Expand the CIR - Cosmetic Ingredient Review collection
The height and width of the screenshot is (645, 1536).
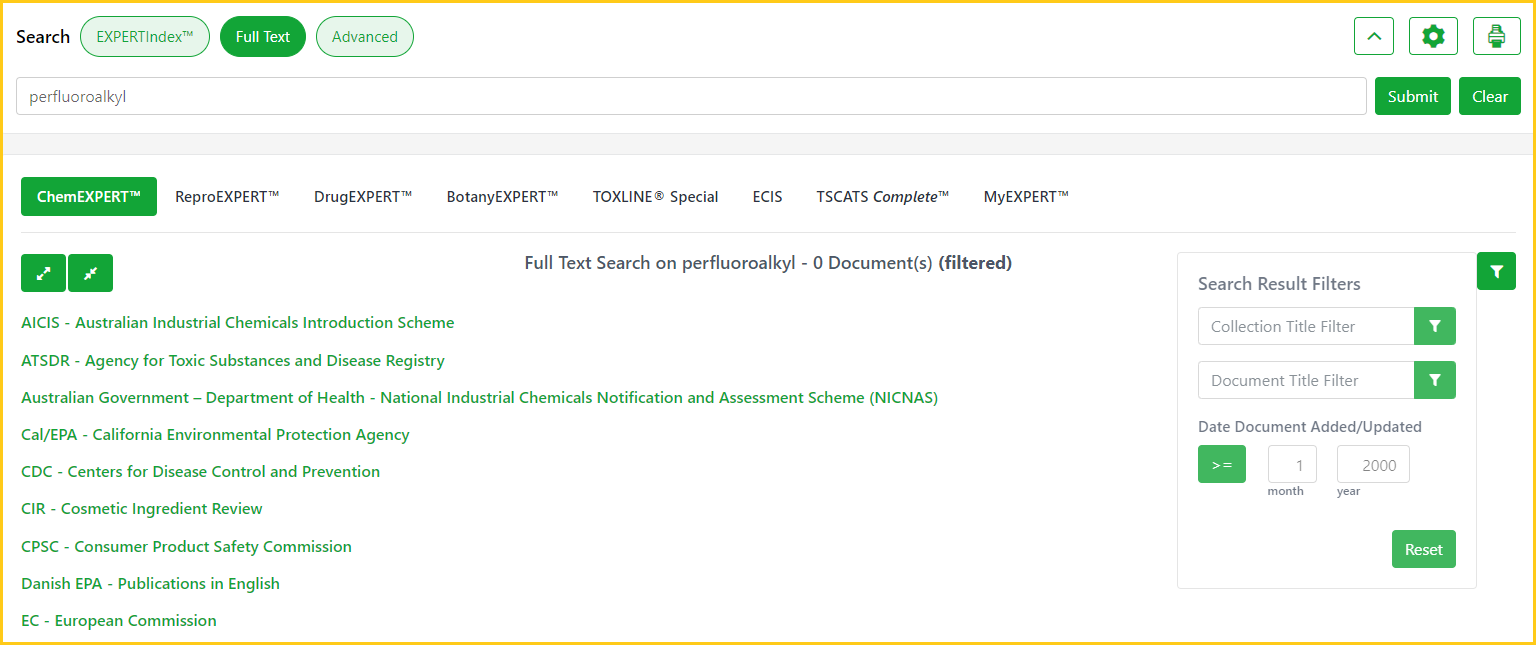tap(141, 508)
